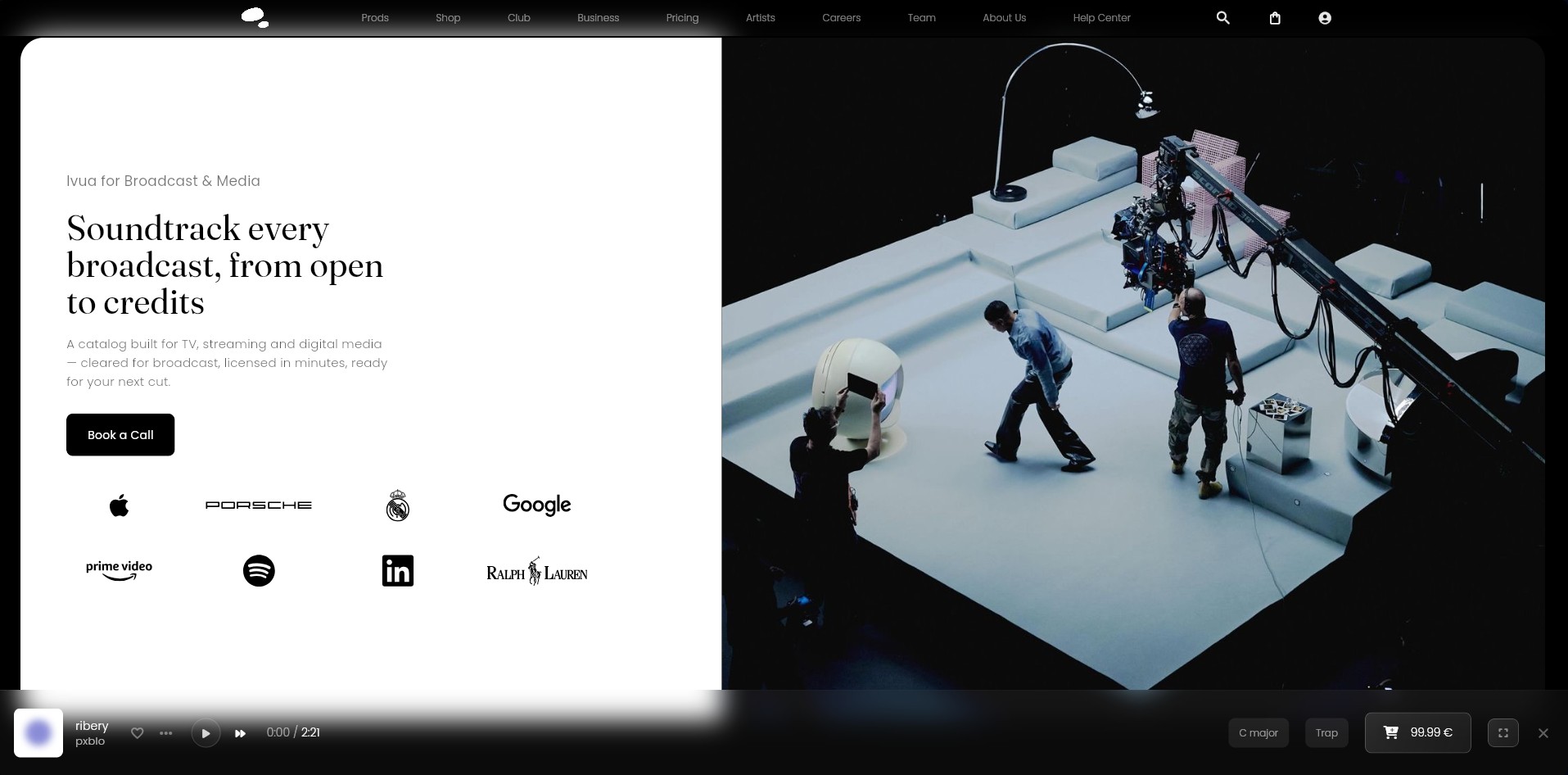
Task: Click the Apple logo
Action: 119,505
